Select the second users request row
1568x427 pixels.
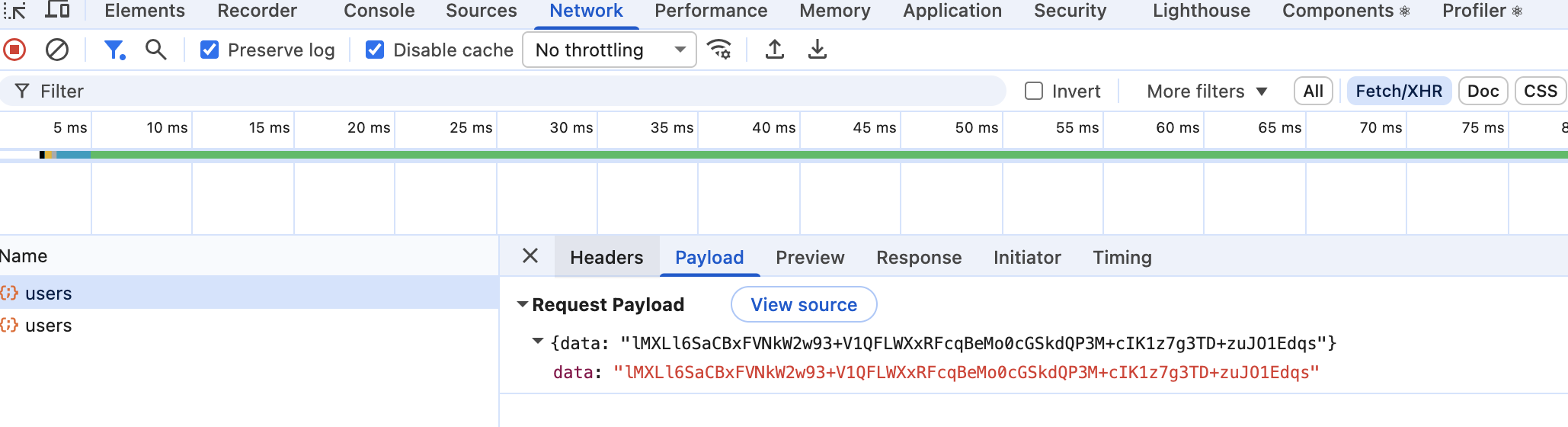pos(249,326)
